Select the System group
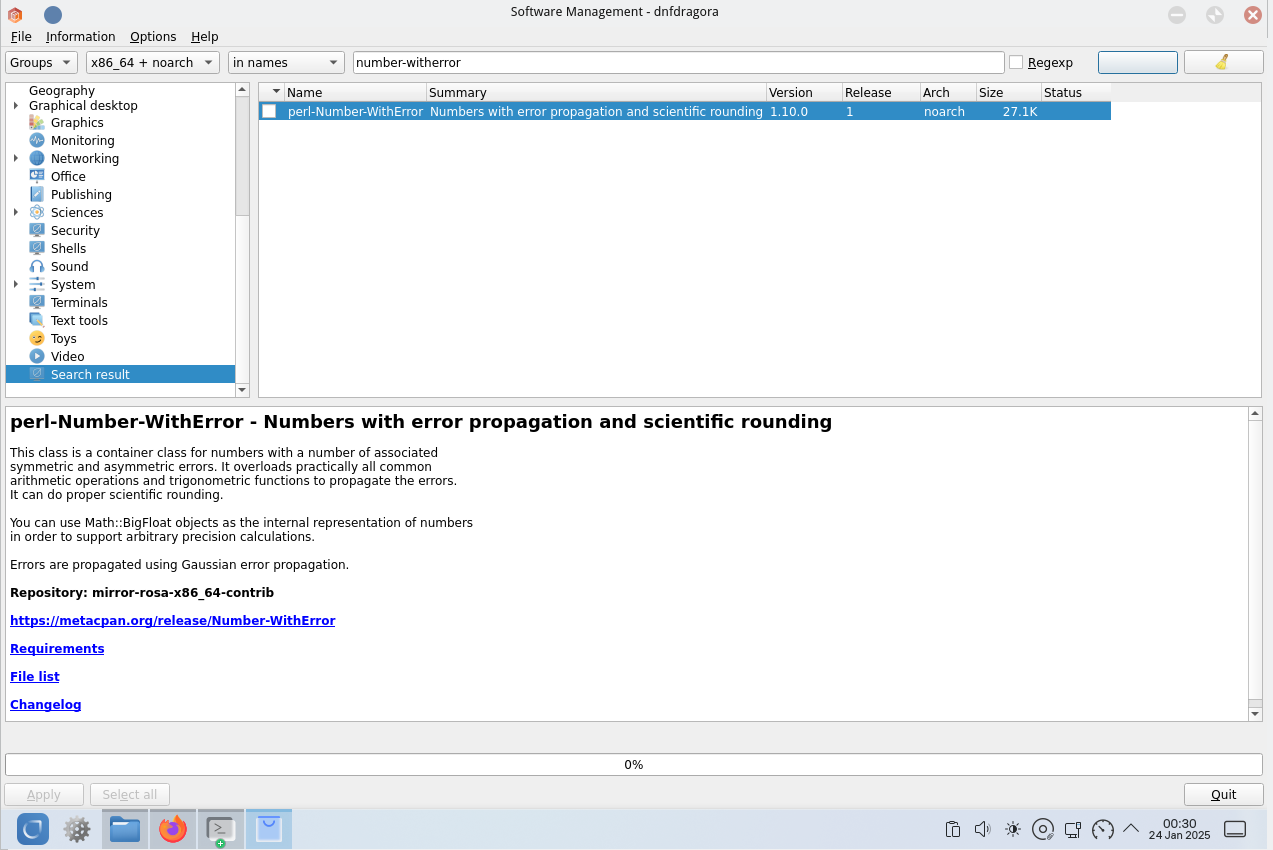The image size is (1273, 850). (73, 284)
